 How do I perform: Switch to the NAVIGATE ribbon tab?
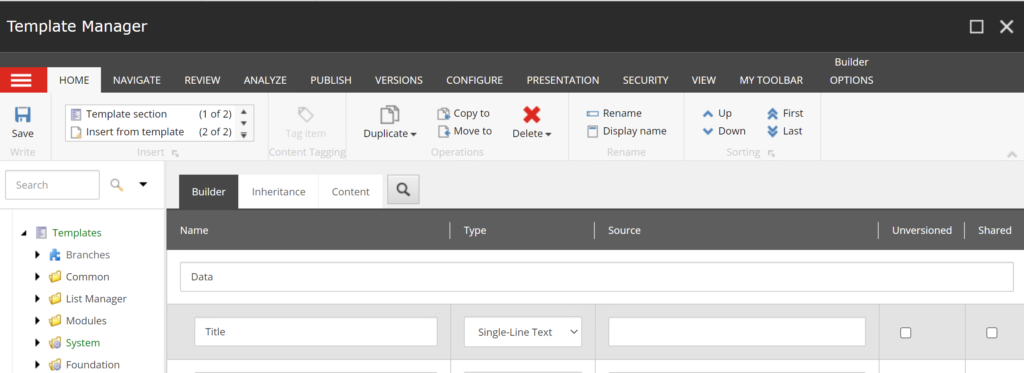tap(136, 80)
